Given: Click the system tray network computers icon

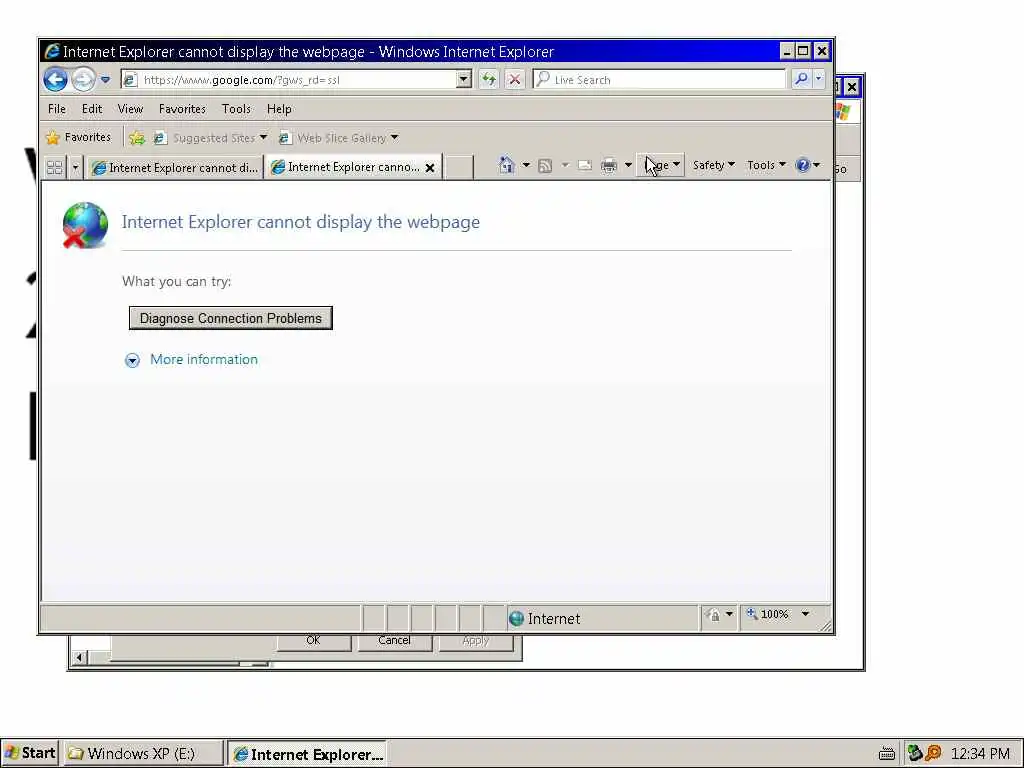Looking at the screenshot, I should tap(915, 754).
